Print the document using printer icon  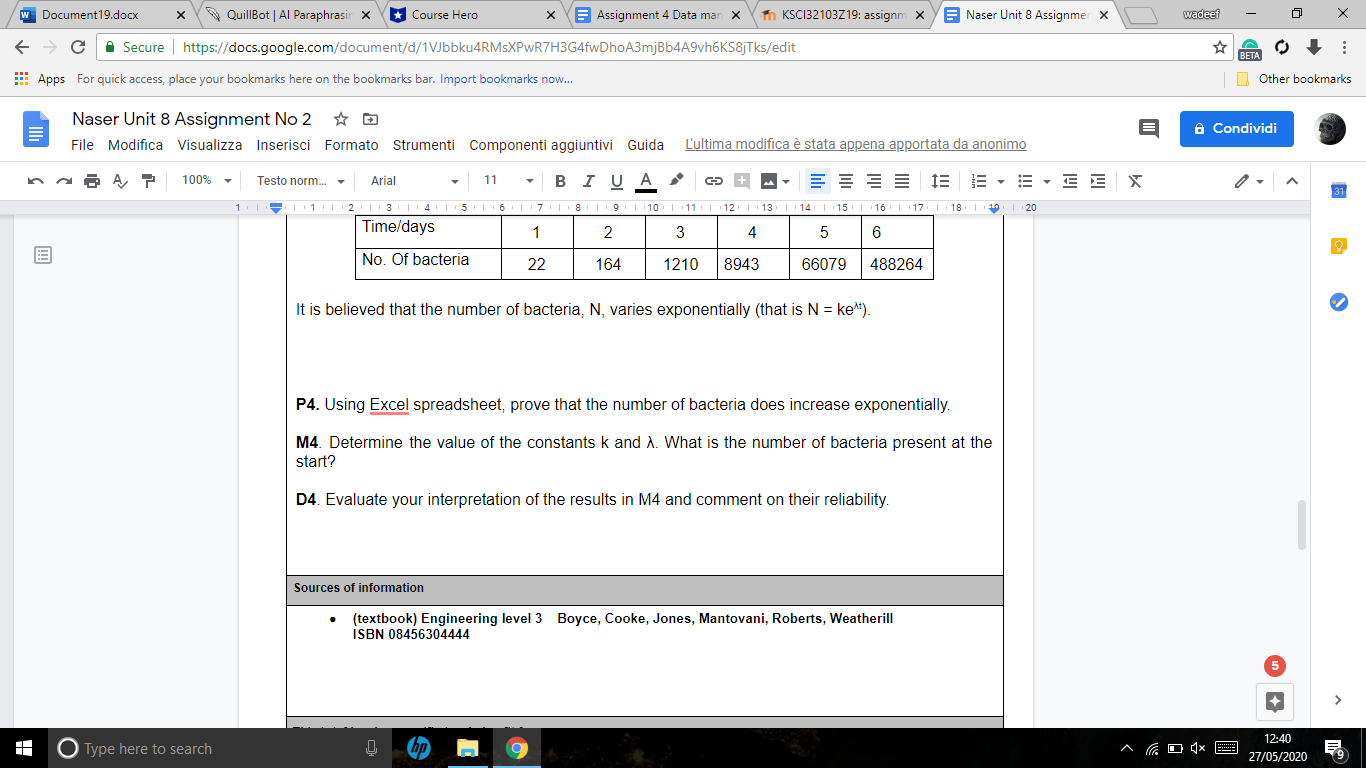92,181
